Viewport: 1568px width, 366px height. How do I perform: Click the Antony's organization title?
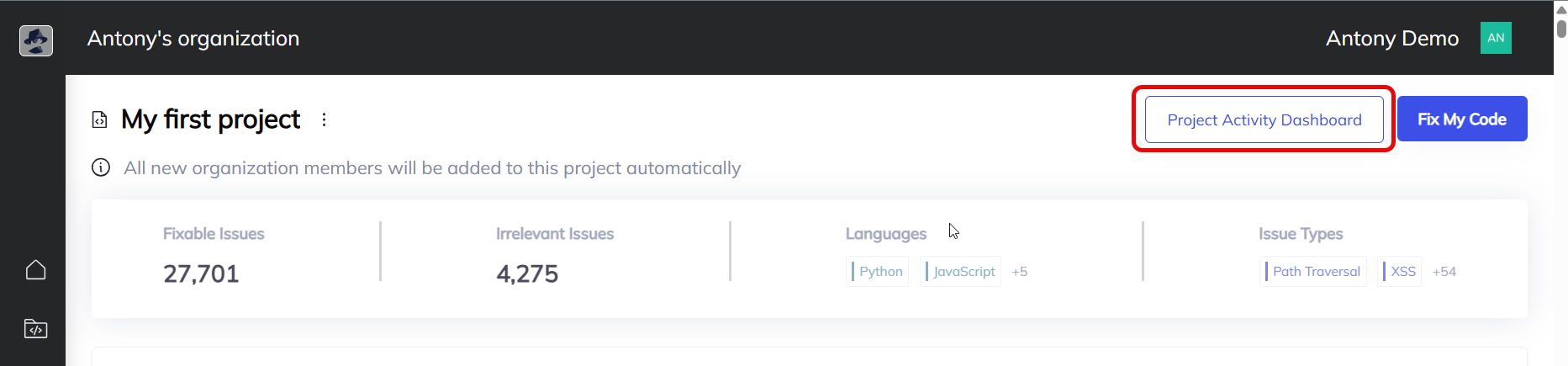pos(193,39)
